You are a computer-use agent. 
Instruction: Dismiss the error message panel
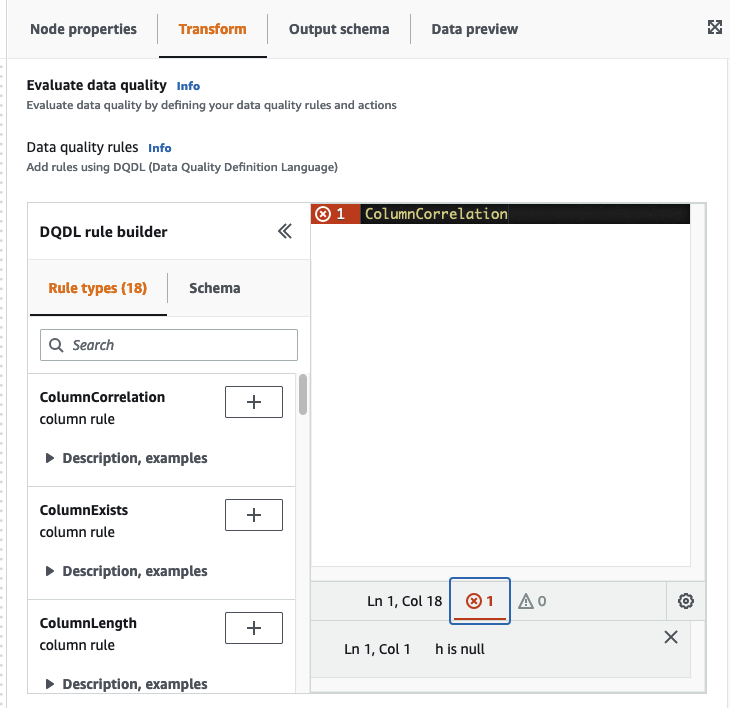671,637
